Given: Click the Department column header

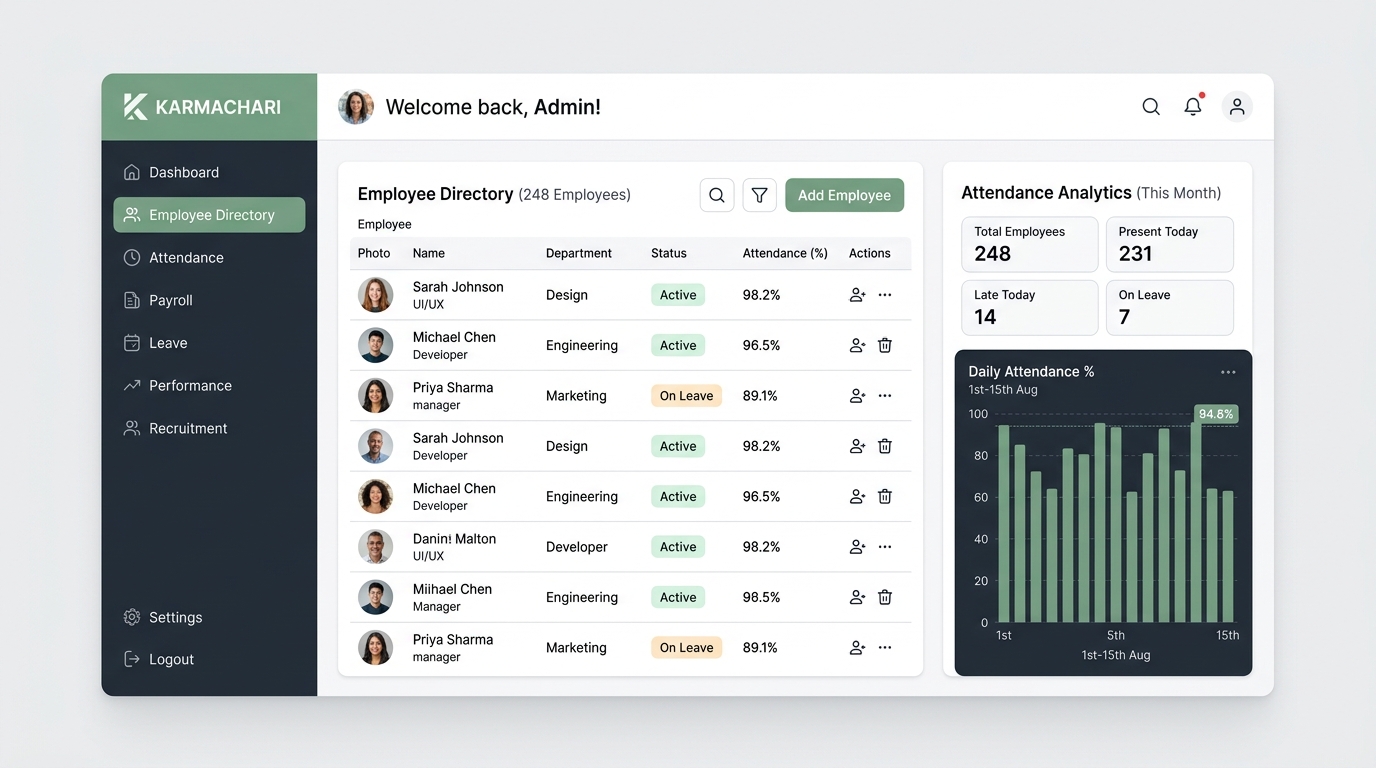Looking at the screenshot, I should click(x=579, y=253).
